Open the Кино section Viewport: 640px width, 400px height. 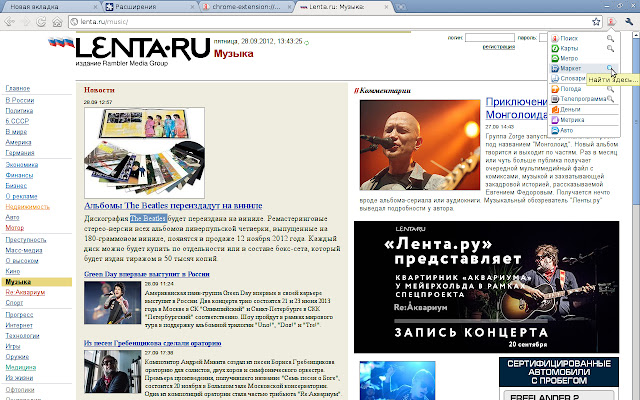click(x=13, y=271)
